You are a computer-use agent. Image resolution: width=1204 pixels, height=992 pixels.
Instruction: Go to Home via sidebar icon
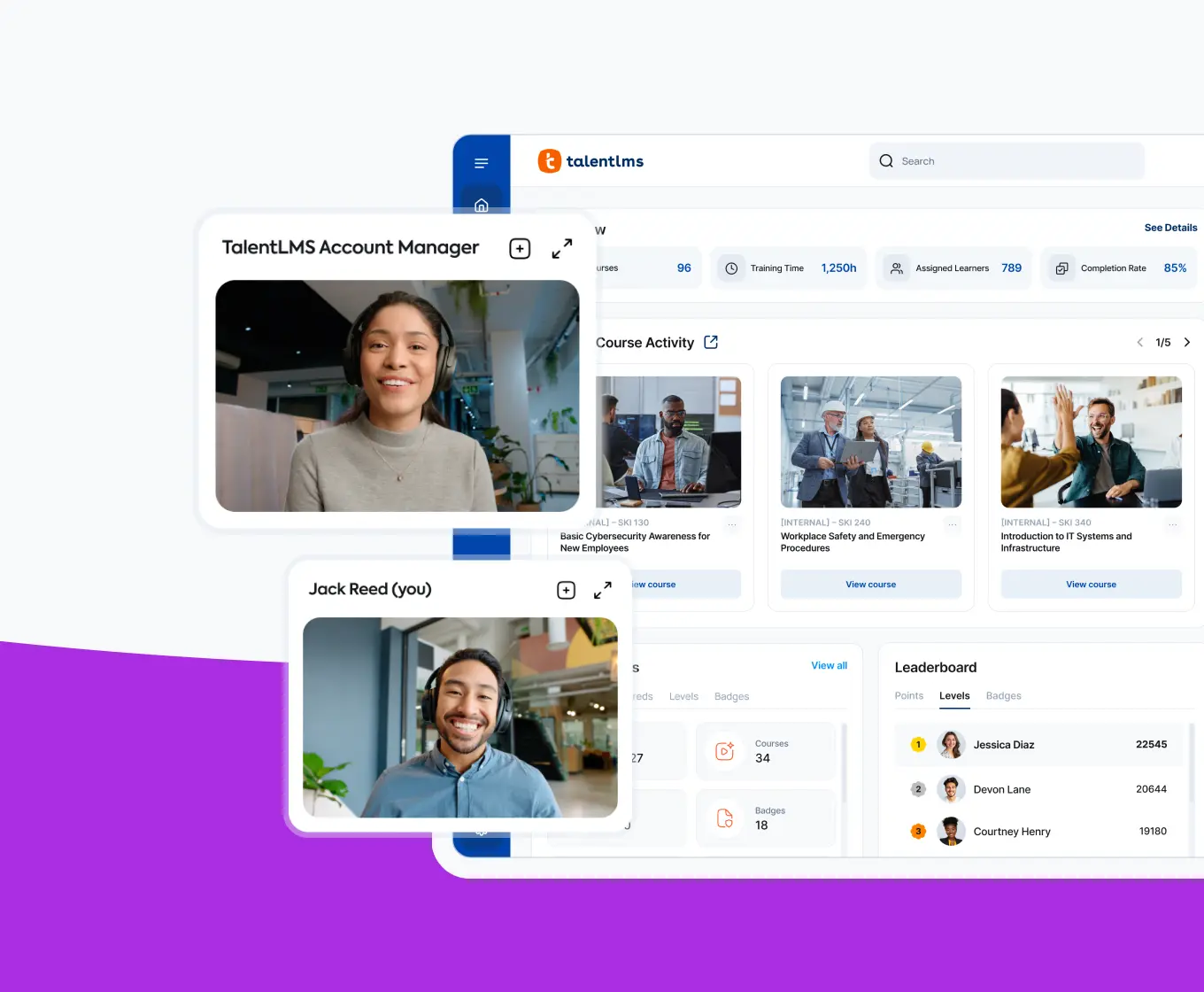tap(481, 205)
